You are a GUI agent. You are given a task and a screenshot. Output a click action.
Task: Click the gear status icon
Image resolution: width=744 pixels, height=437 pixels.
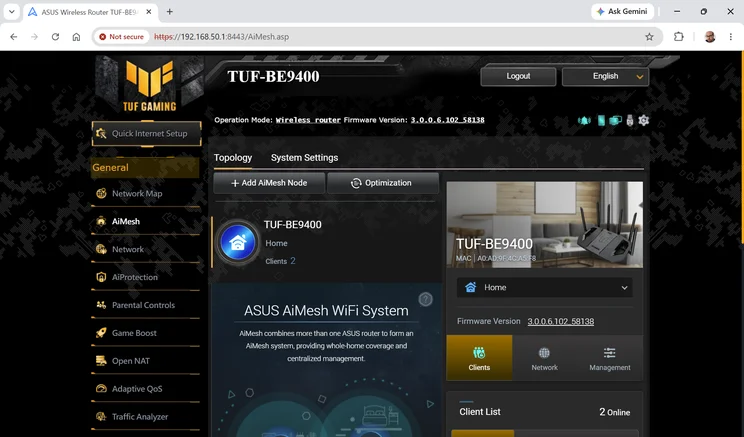point(643,120)
